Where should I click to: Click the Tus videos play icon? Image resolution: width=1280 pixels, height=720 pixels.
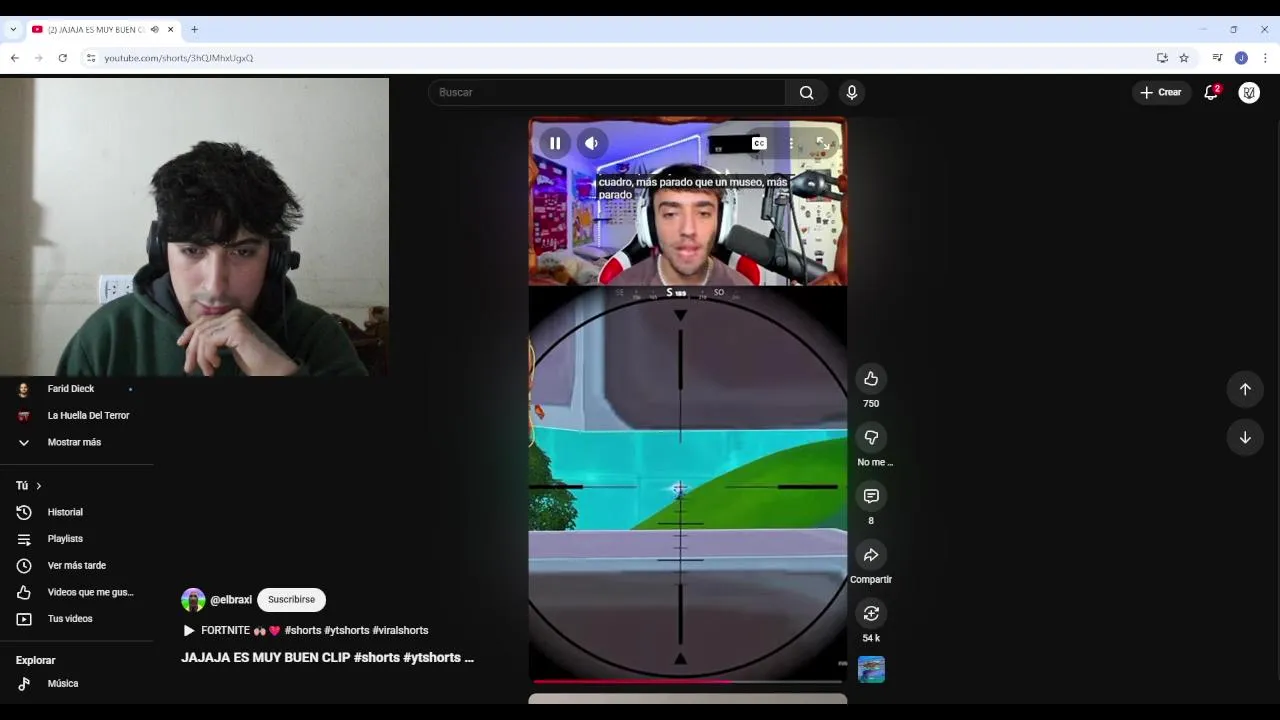tap(24, 619)
